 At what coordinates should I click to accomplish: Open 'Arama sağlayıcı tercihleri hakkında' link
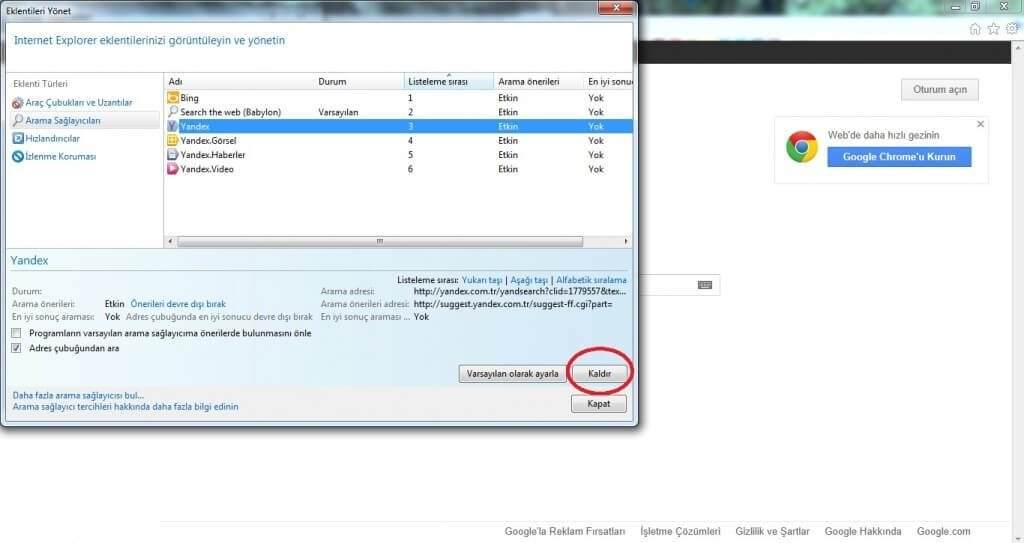(125, 406)
